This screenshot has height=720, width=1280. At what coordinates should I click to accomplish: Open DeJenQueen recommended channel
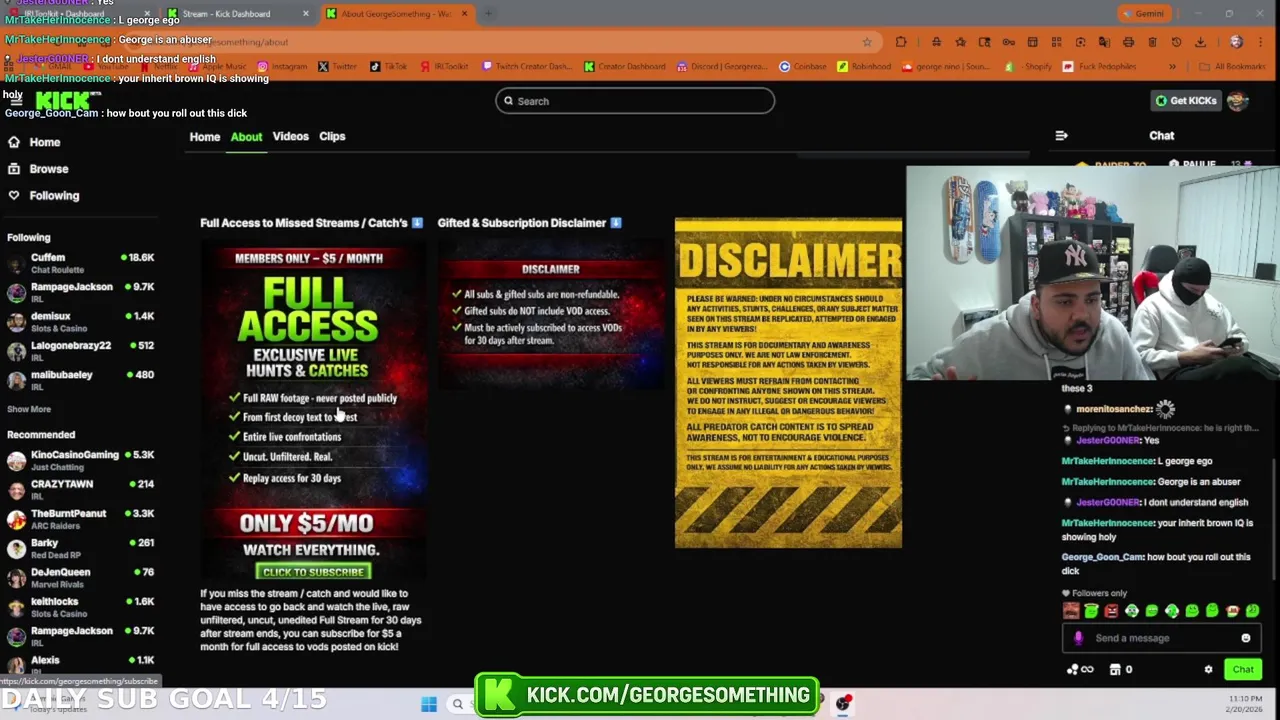click(x=81, y=577)
